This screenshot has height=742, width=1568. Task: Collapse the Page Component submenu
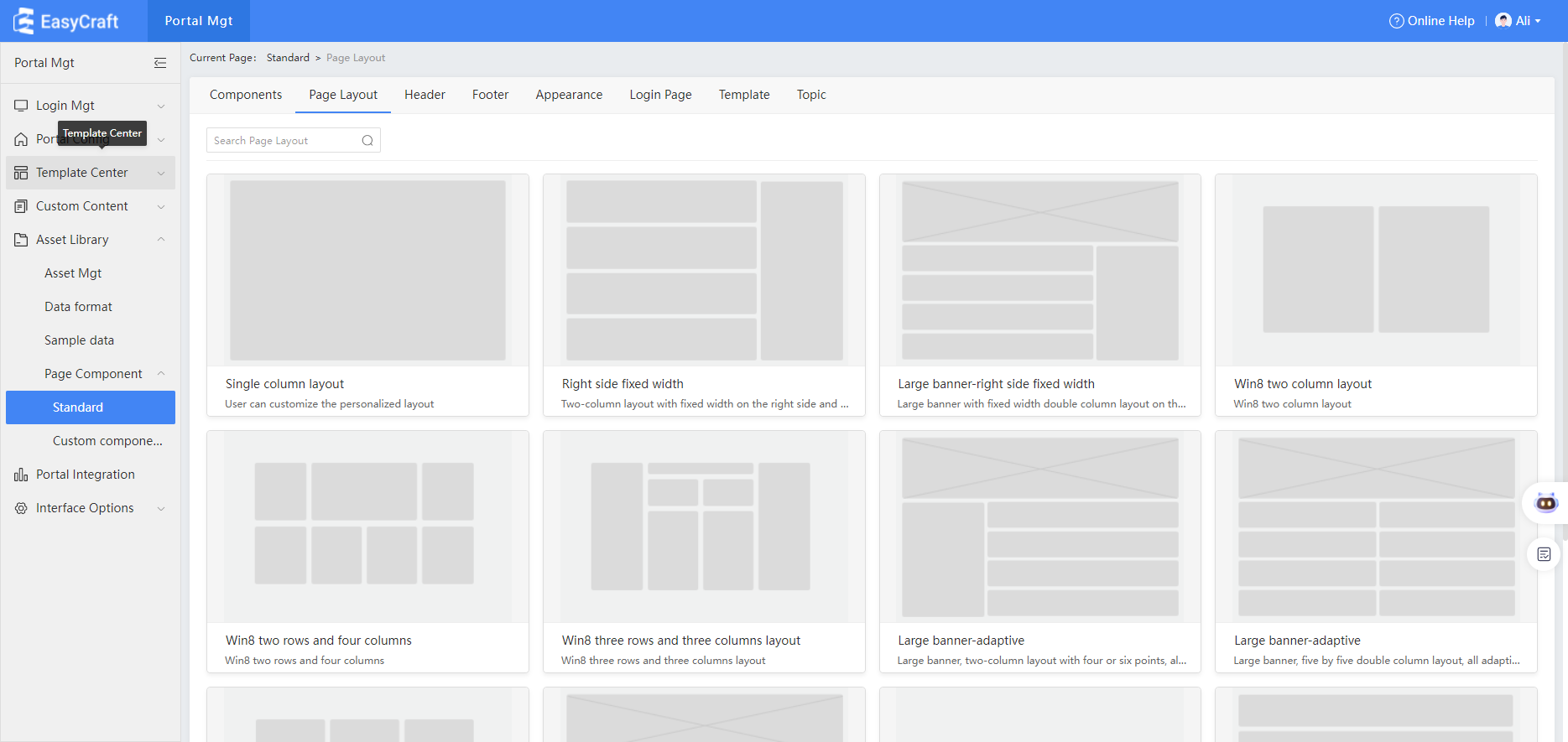161,374
